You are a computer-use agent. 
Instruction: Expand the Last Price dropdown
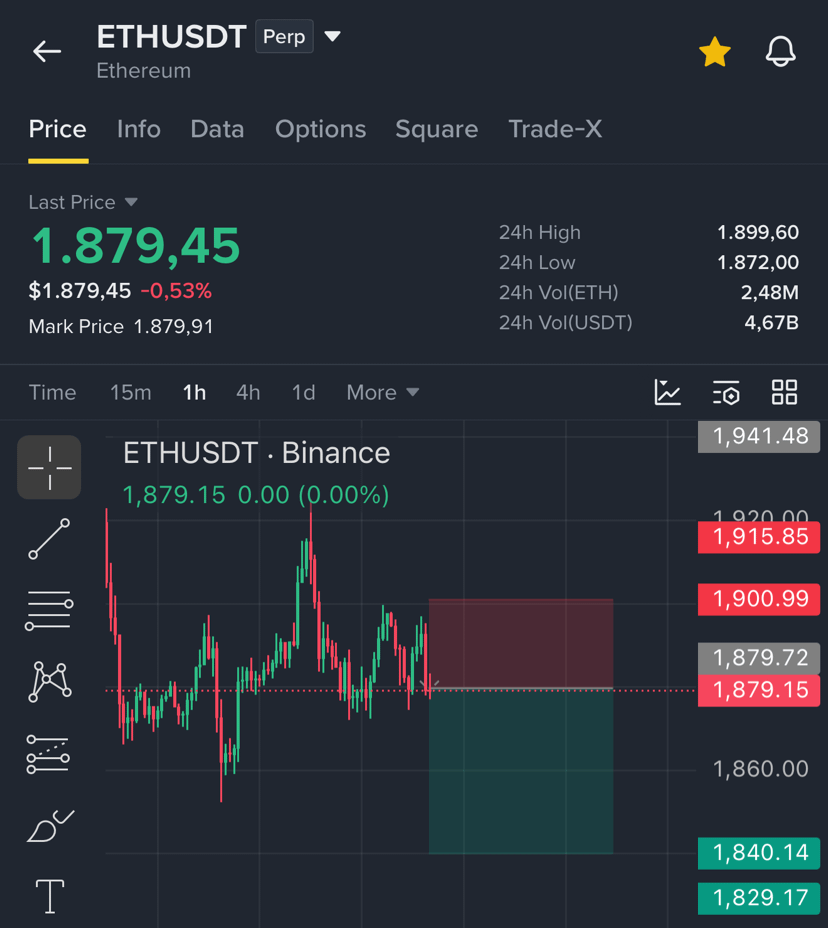pos(83,202)
